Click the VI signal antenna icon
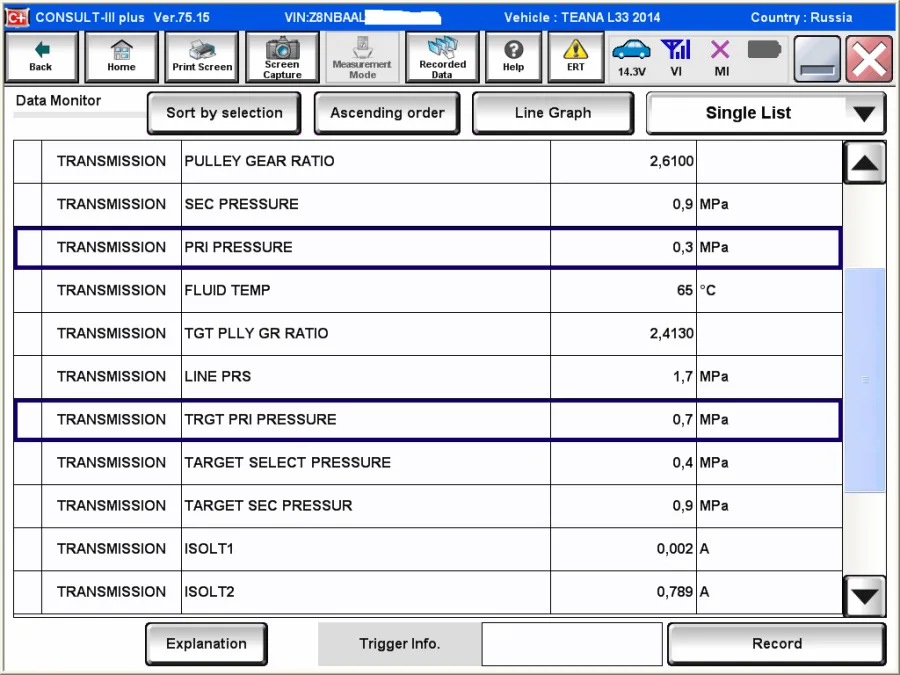This screenshot has height=675, width=900. point(676,57)
